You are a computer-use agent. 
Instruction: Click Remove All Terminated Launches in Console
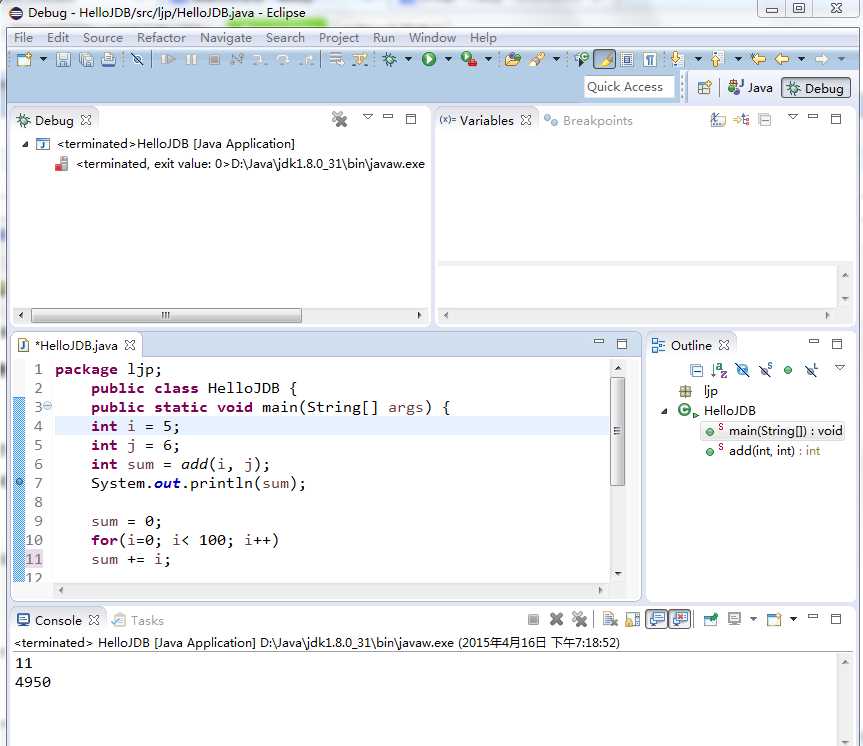point(579,619)
